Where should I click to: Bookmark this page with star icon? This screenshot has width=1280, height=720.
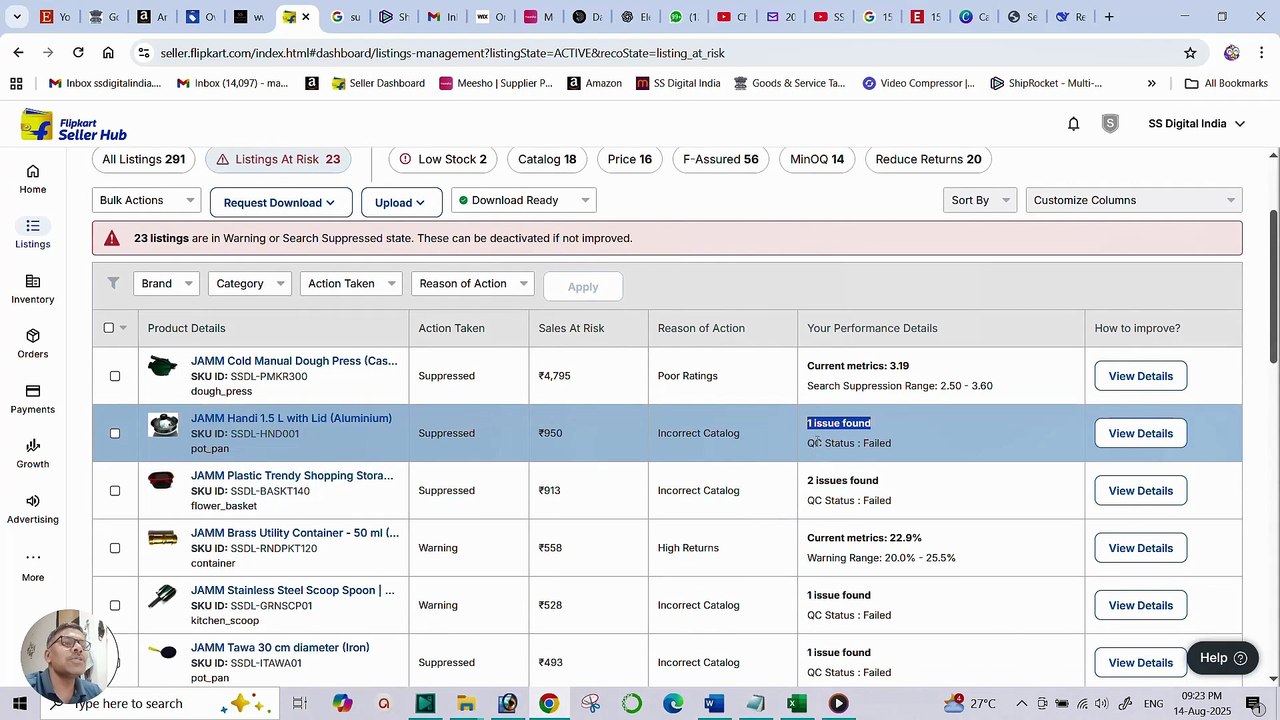tap(1190, 53)
